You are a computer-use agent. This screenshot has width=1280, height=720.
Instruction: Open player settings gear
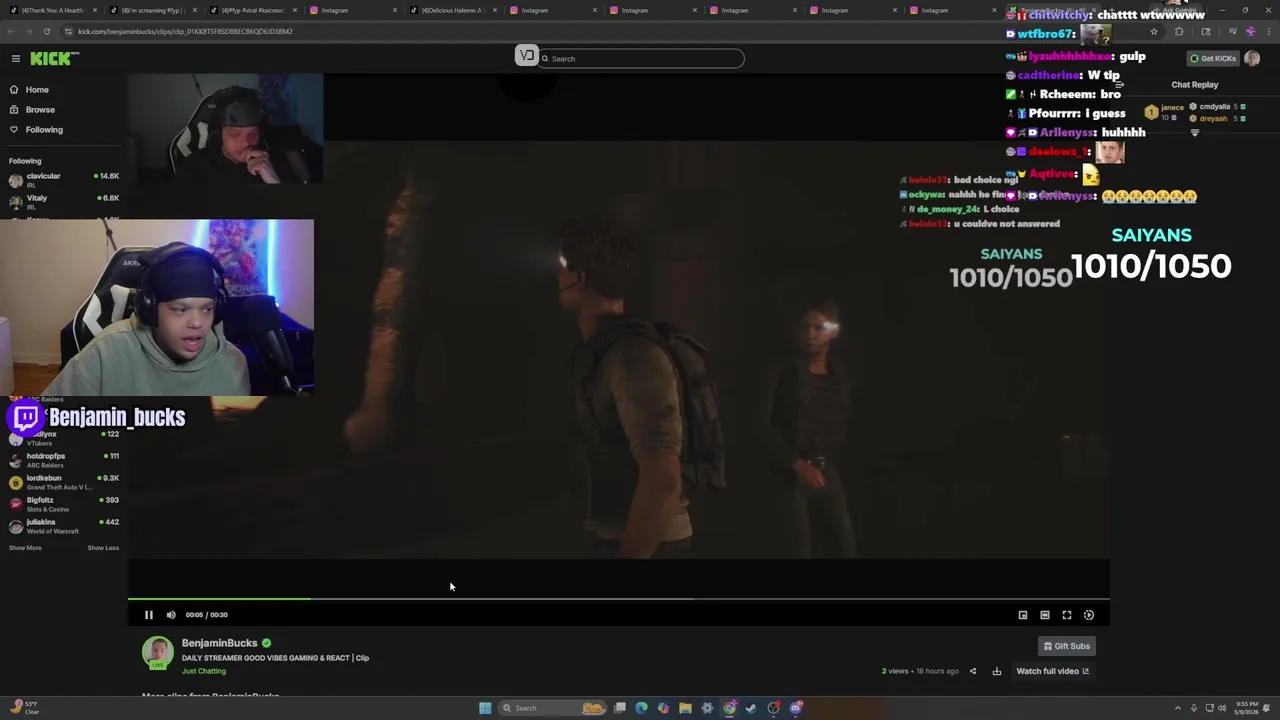(1089, 615)
